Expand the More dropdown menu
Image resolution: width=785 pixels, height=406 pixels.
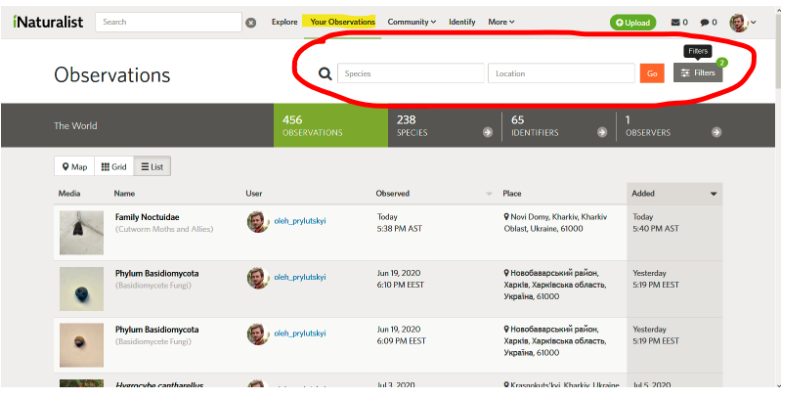point(501,22)
